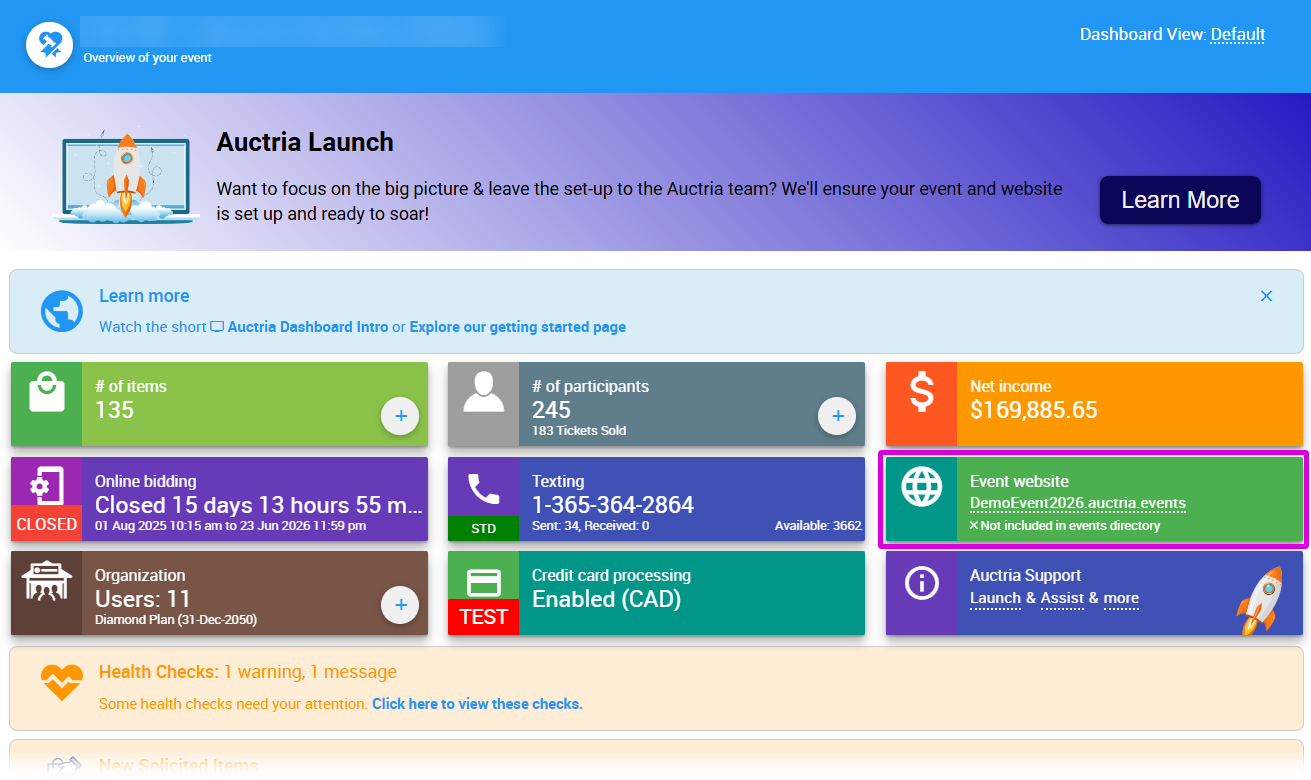Click the 'Auctria Launch' banner heading
Image resolution: width=1311 pixels, height=780 pixels.
[305, 142]
